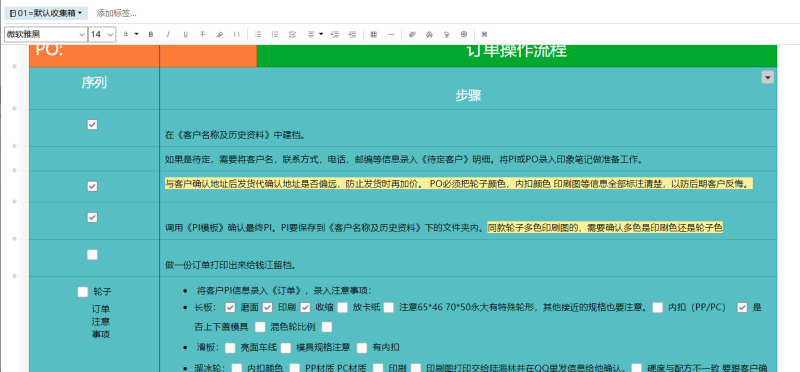This screenshot has width=800, height=372.
Task: Check the 混色轮比例 checkbox
Action: pos(260,327)
